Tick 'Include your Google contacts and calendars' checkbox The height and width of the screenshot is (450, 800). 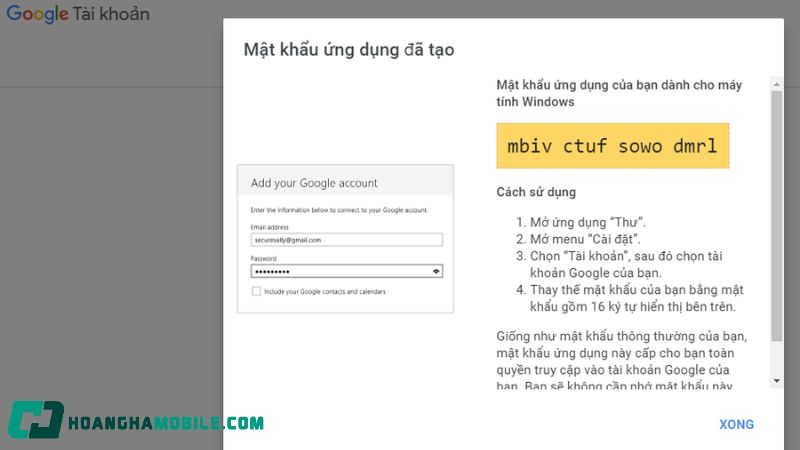coord(256,291)
